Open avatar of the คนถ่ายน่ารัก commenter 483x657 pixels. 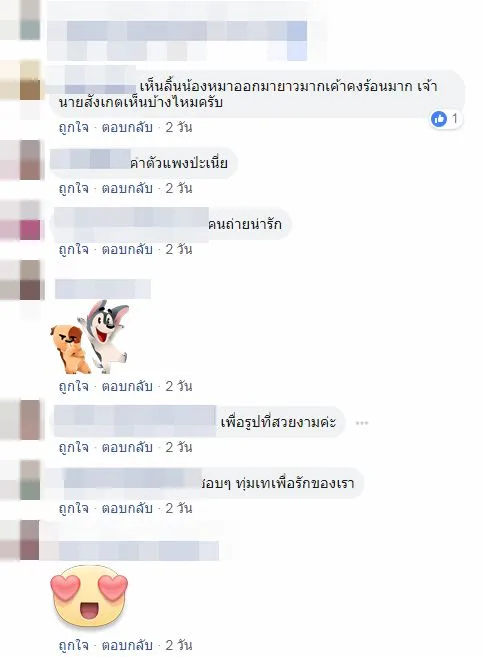click(x=21, y=220)
